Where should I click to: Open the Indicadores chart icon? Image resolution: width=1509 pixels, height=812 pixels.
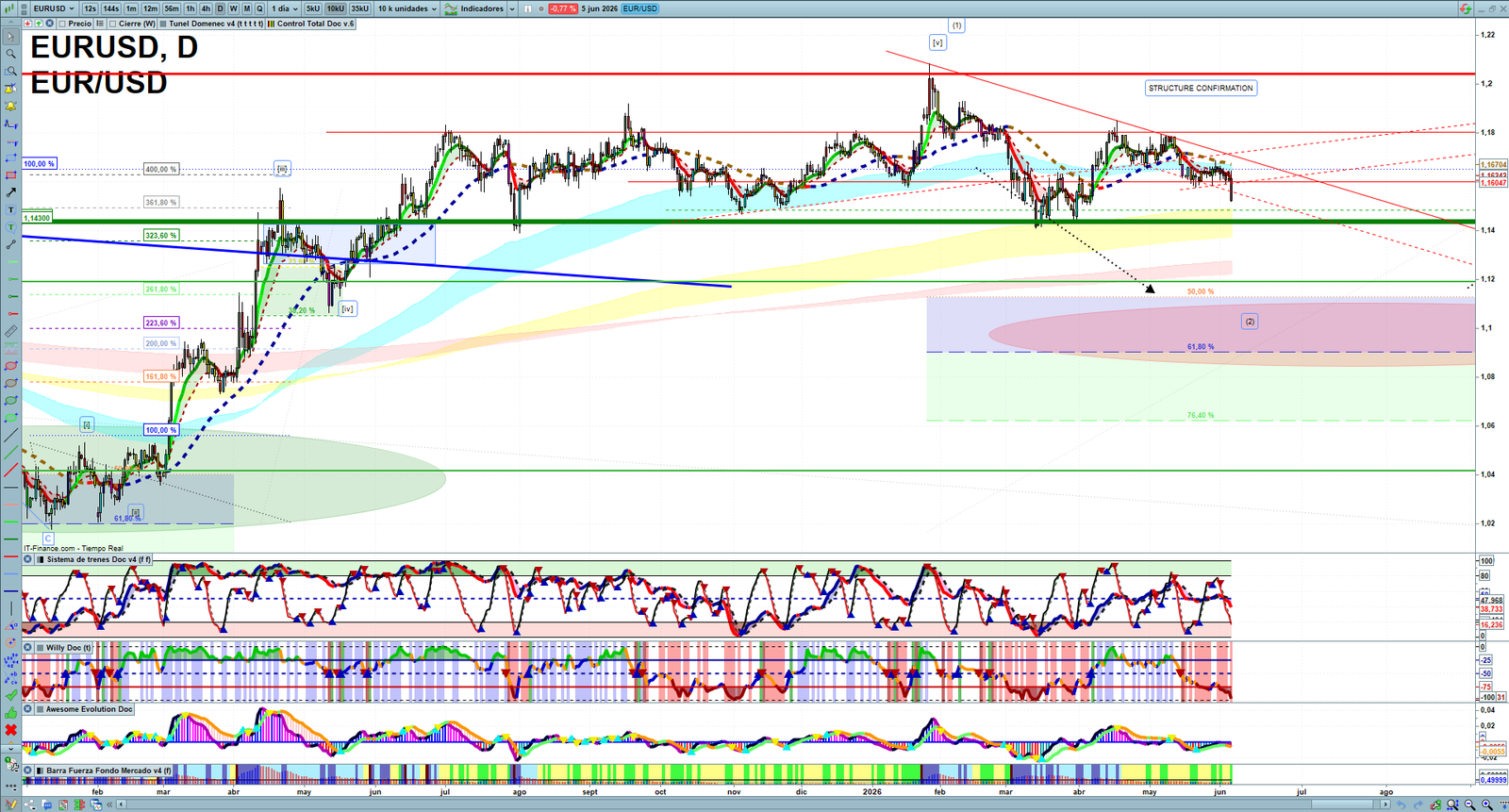[x=451, y=8]
